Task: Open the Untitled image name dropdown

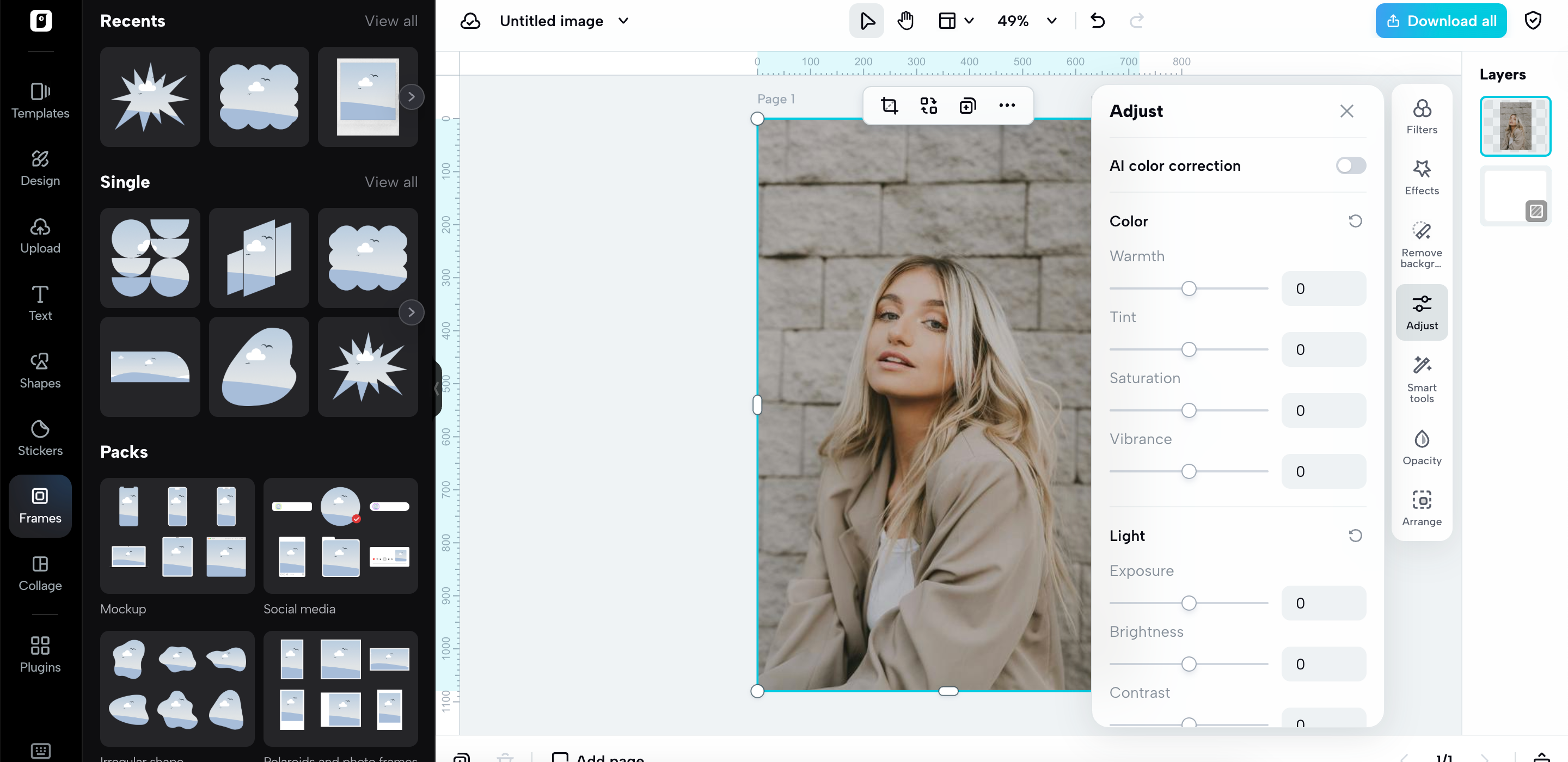Action: [x=623, y=21]
